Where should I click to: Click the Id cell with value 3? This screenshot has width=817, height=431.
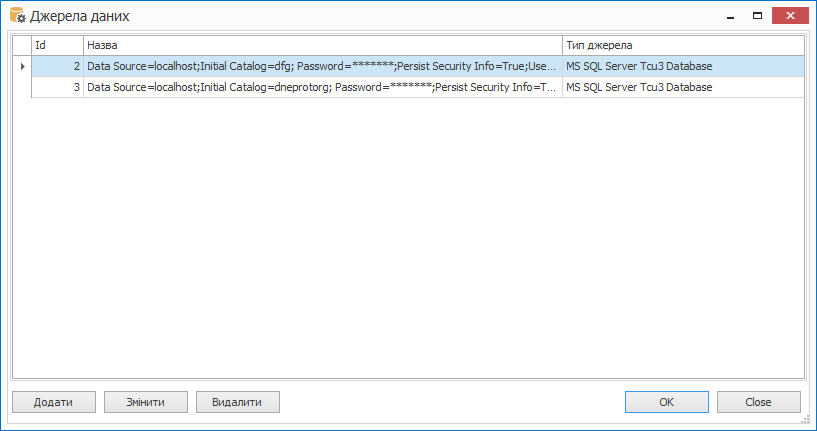coord(57,87)
